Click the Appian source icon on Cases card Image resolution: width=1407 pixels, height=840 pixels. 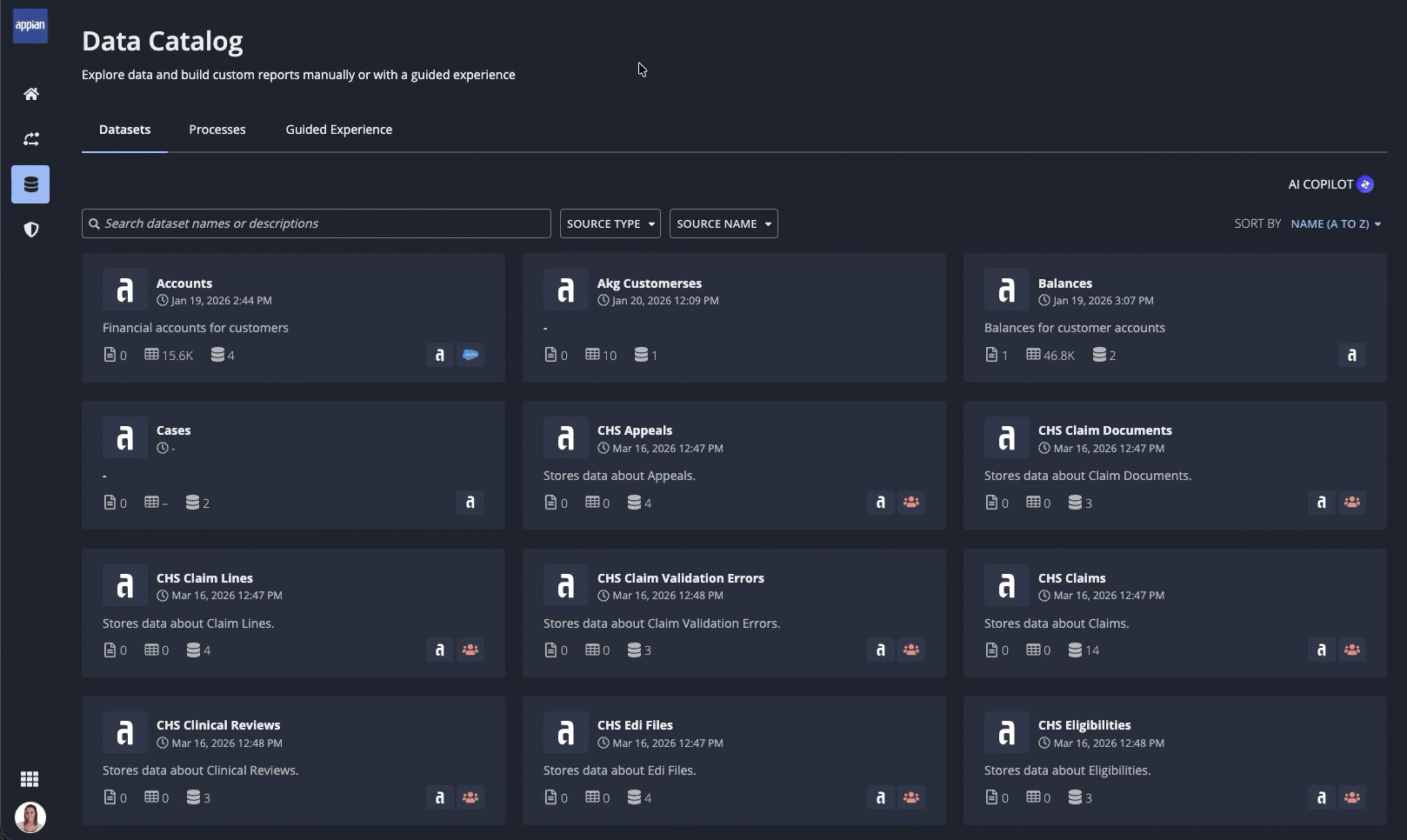[470, 503]
